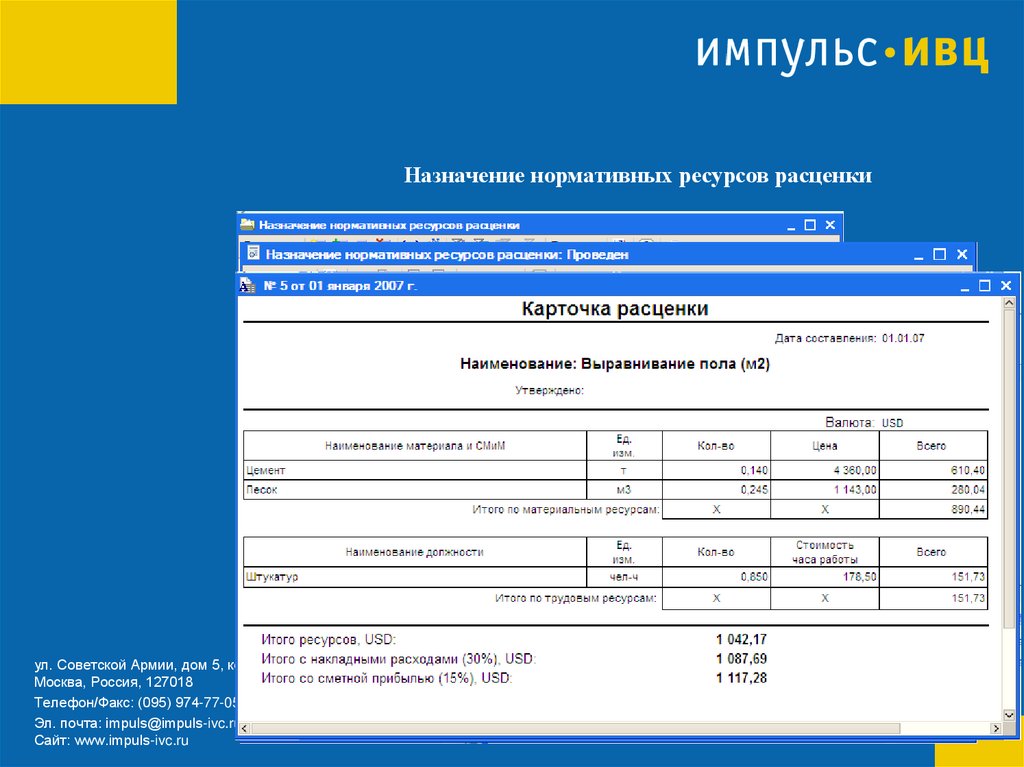
Task: Click the document icon in № 5 window title
Action: [247, 286]
